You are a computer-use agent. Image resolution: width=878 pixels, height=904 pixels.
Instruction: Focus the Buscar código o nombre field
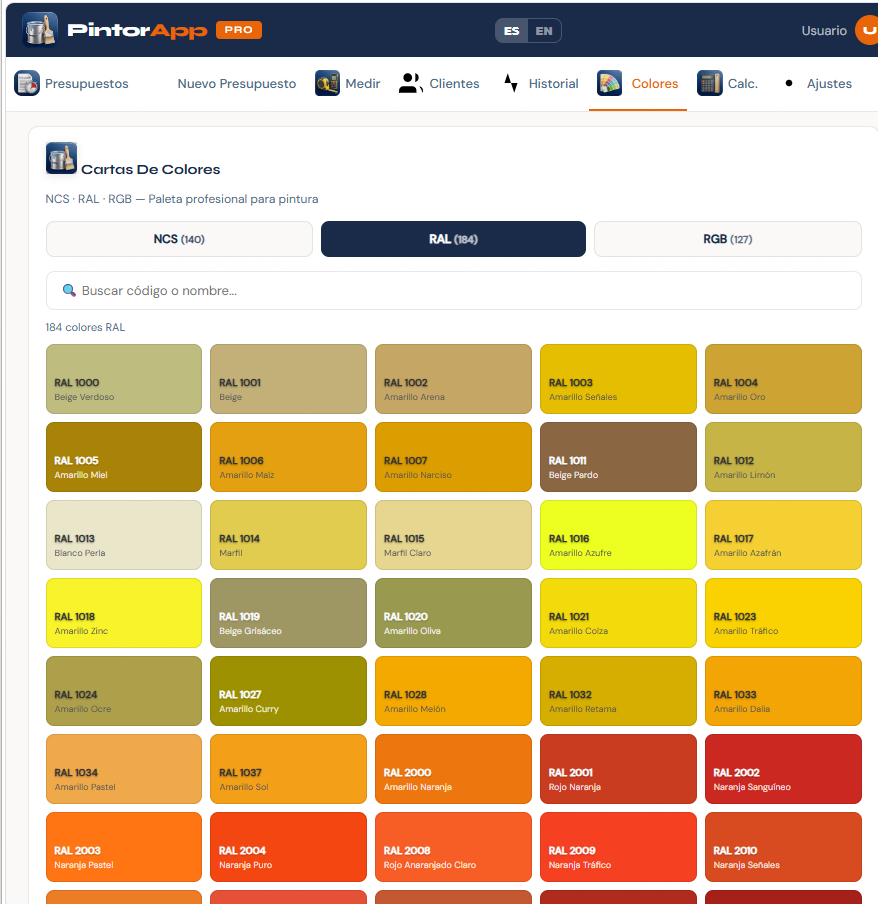[x=454, y=291]
